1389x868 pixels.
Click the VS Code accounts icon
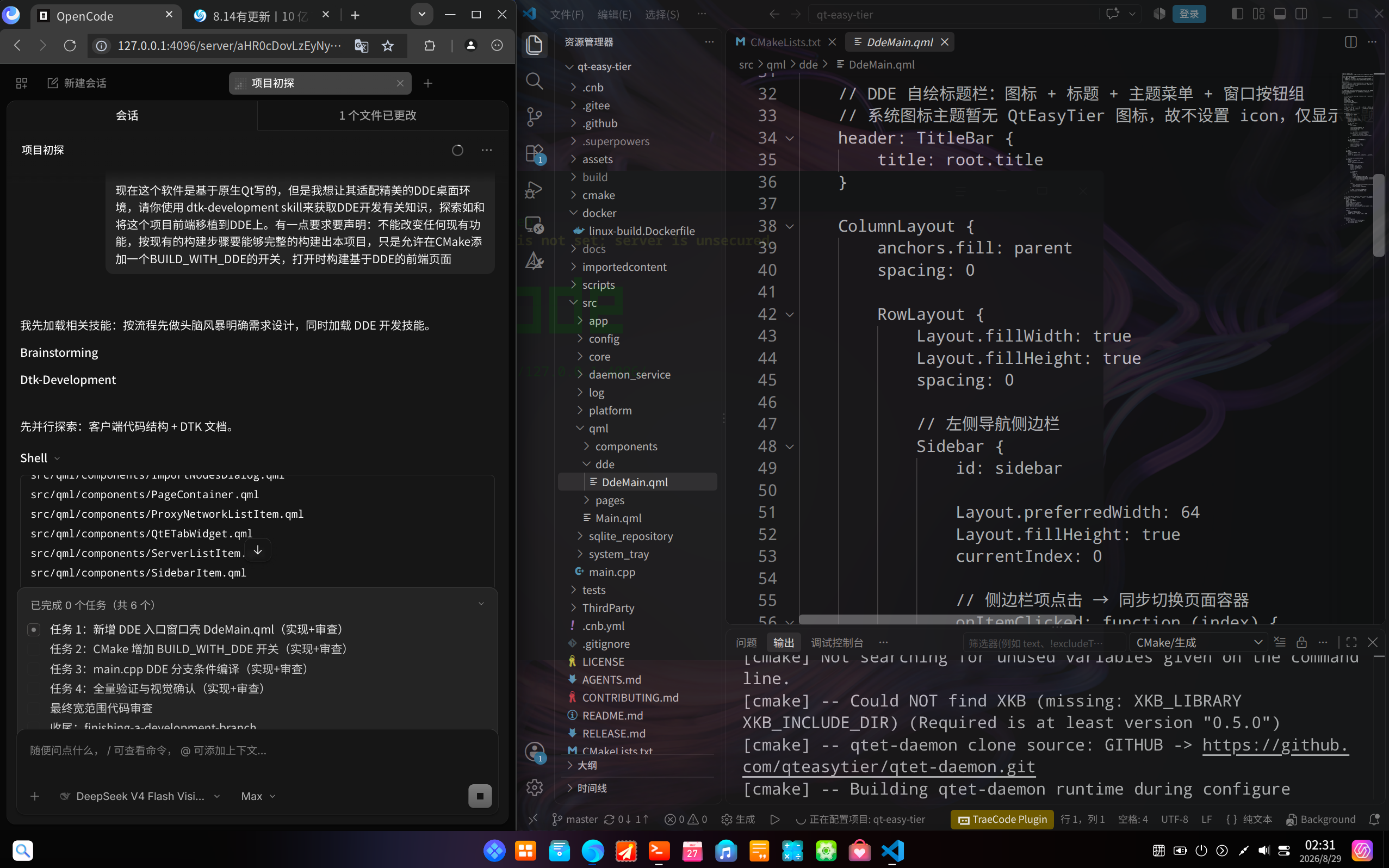click(x=535, y=752)
